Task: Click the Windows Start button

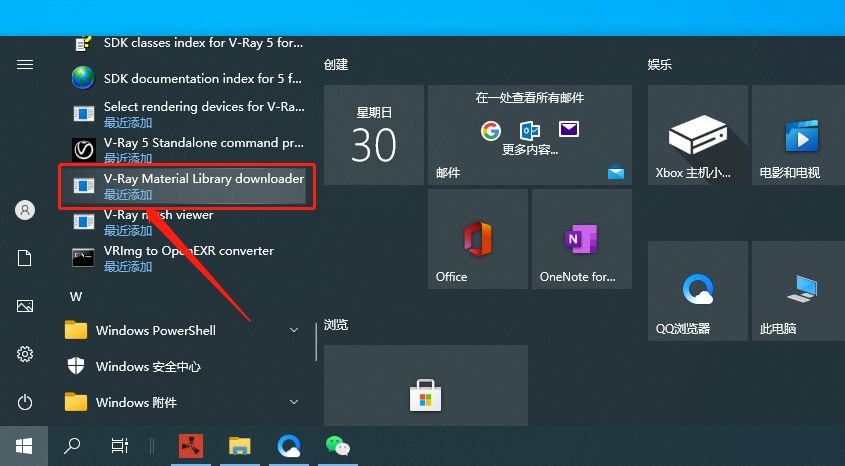Action: click(x=24, y=446)
